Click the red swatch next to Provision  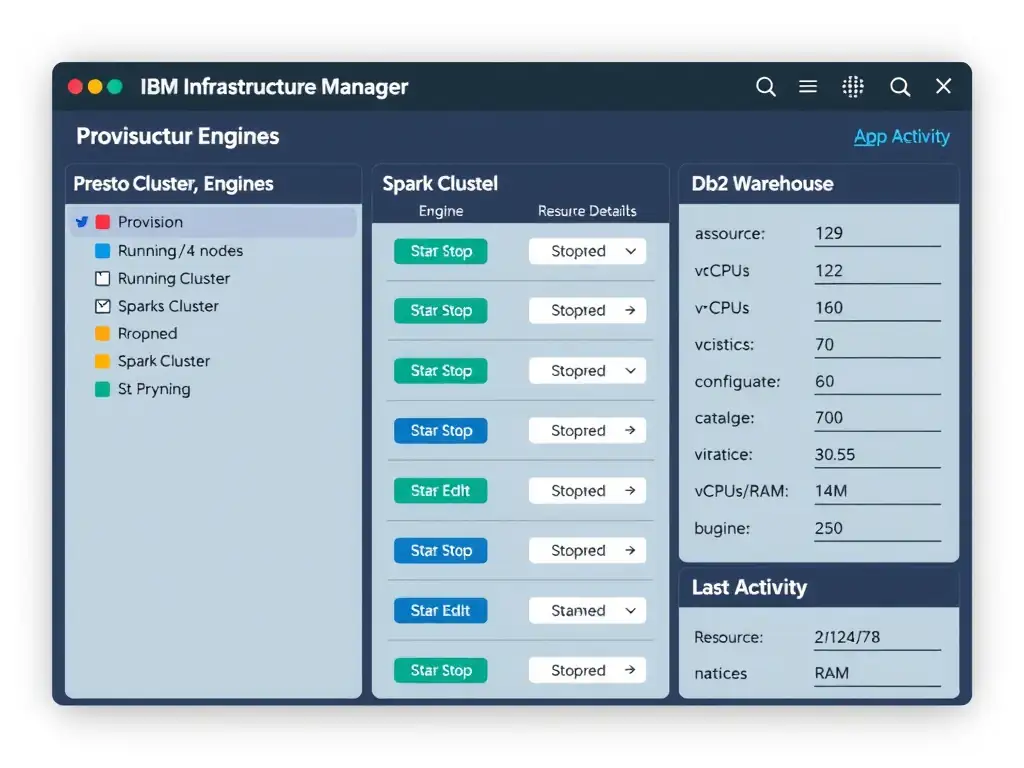[x=103, y=222]
